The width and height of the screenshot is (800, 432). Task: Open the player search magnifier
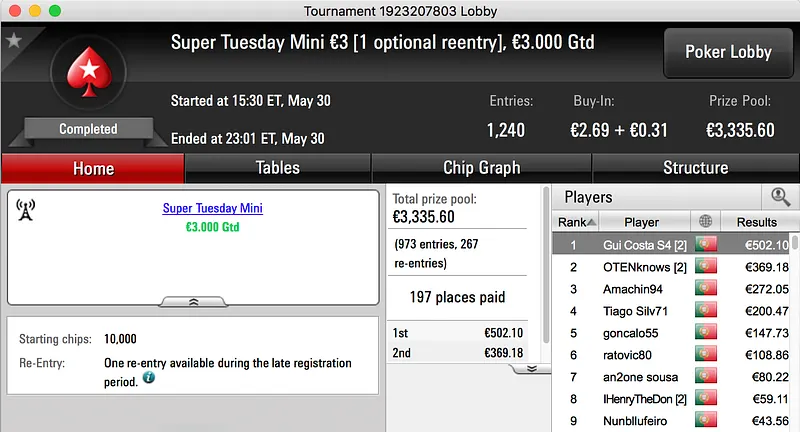(x=780, y=197)
